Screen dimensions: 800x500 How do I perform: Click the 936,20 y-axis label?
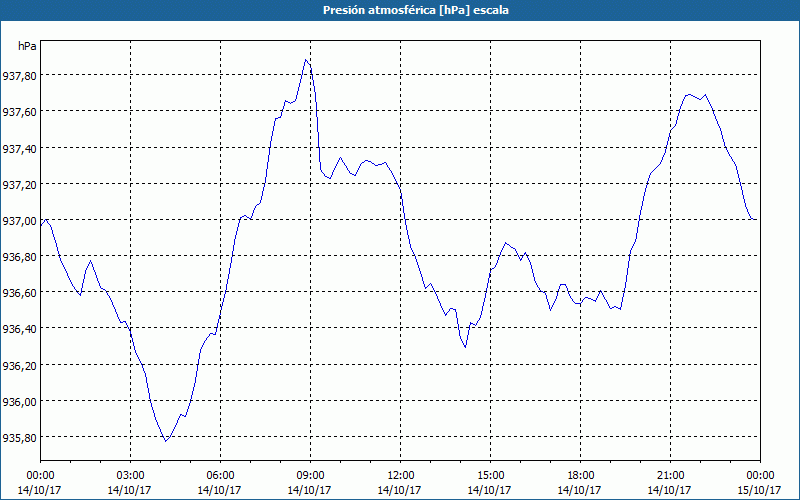point(20,366)
